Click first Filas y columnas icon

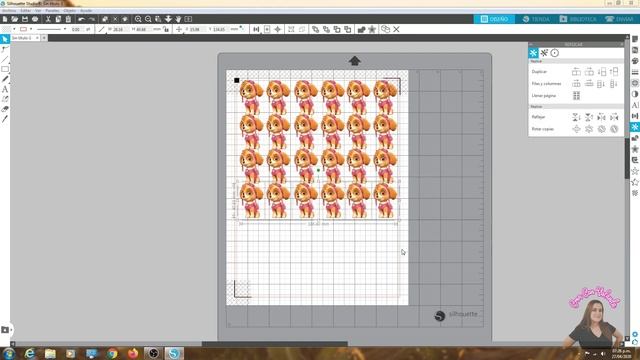click(576, 84)
